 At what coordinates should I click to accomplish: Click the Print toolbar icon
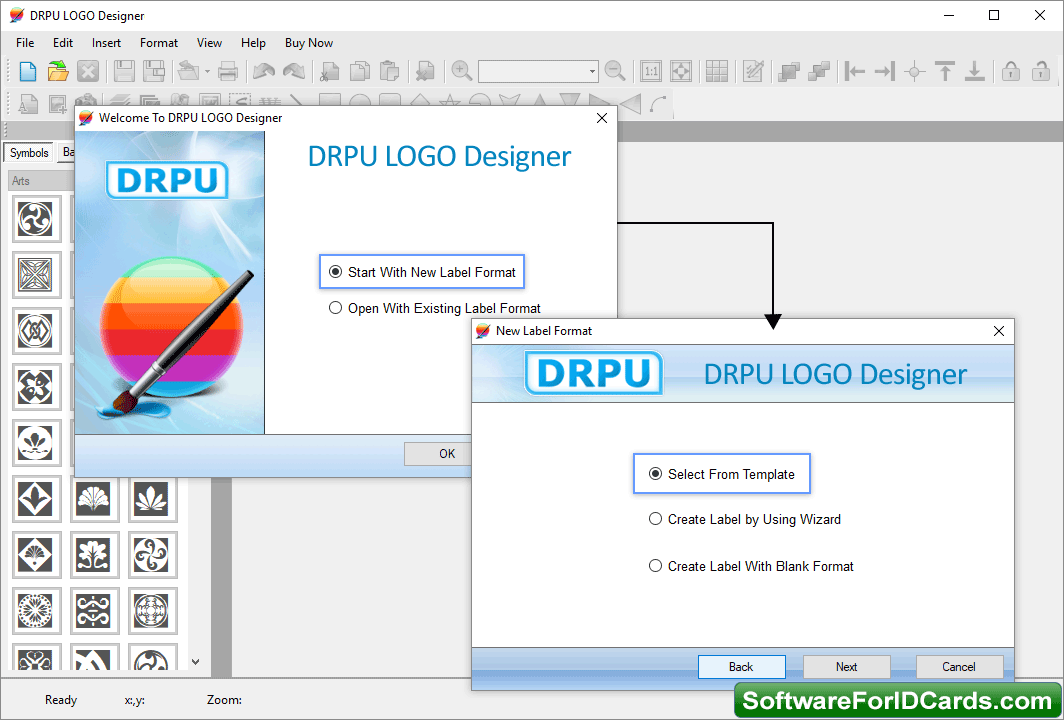228,71
